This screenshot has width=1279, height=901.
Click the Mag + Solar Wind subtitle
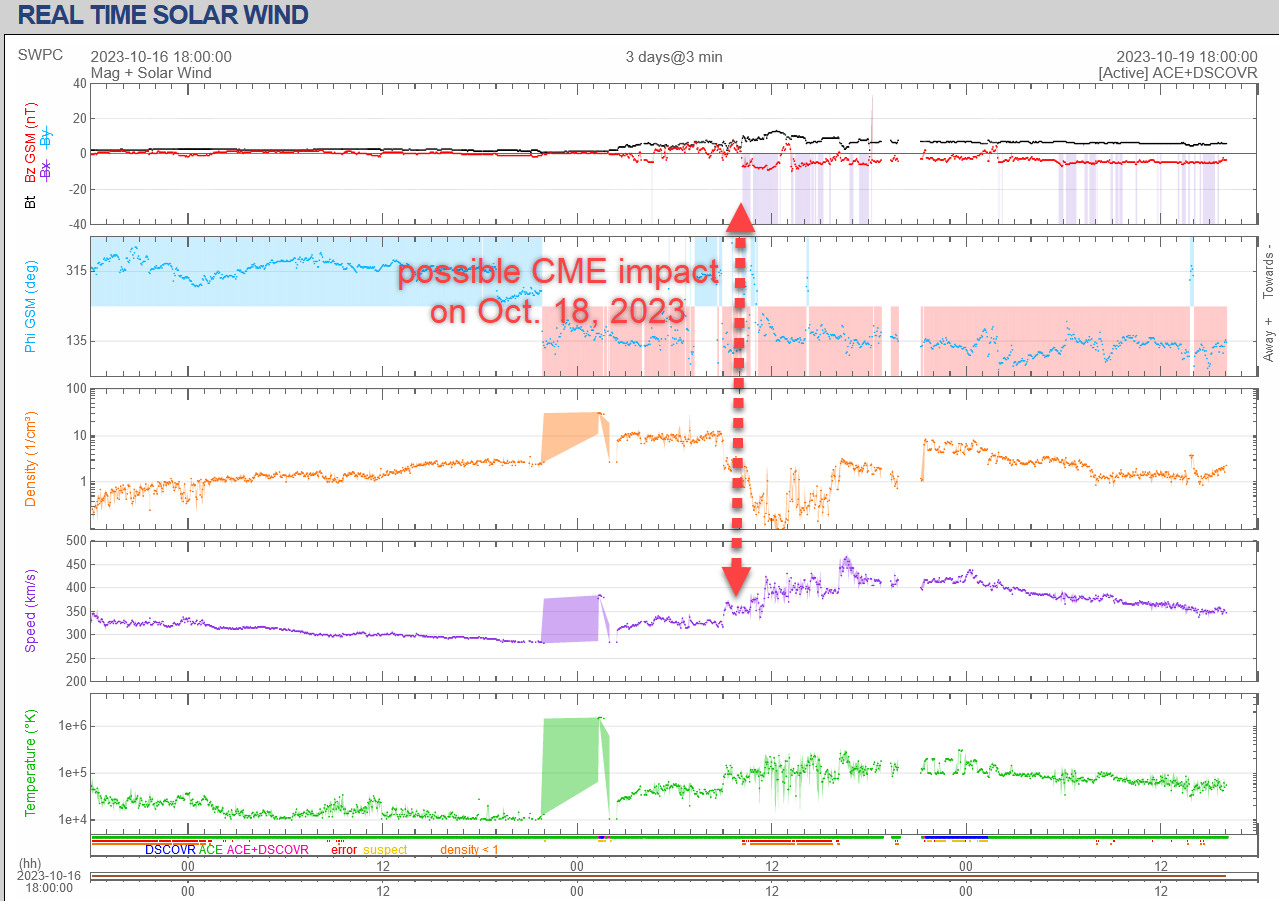point(151,73)
